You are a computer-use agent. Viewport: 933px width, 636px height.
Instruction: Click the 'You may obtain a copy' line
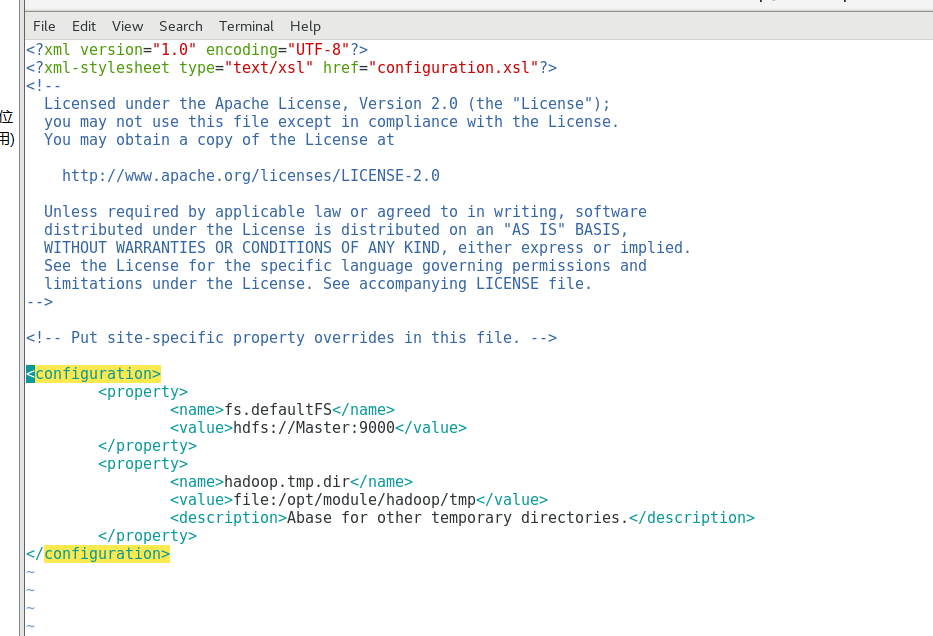(219, 140)
